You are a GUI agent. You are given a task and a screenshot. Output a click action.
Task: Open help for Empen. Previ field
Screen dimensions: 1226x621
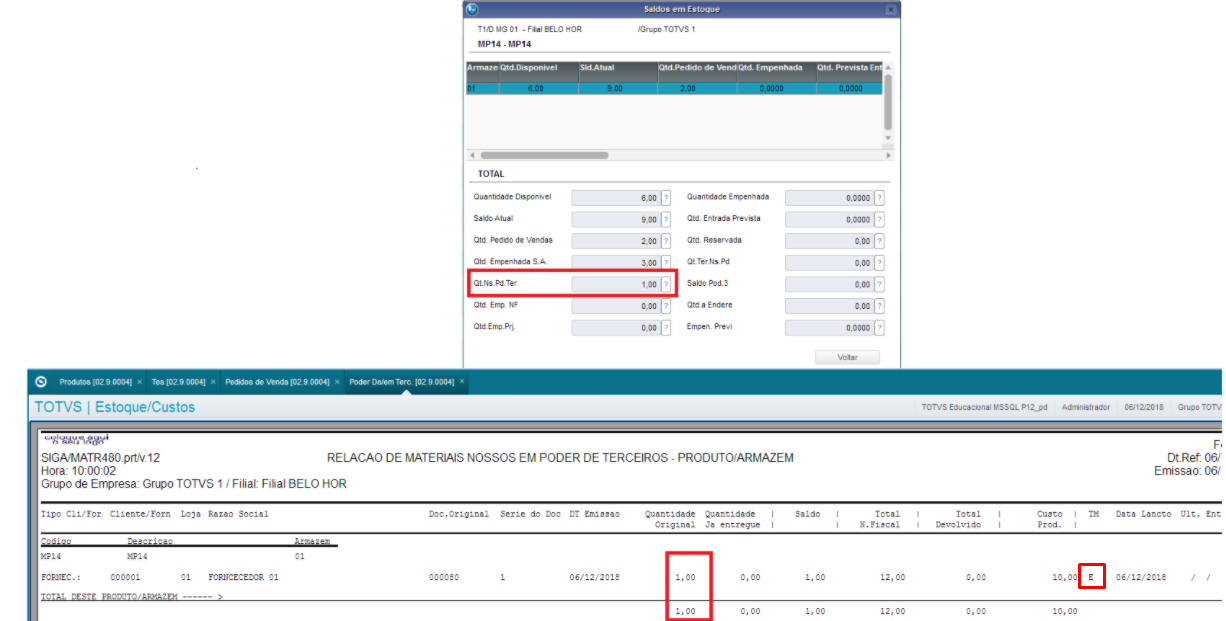880,328
